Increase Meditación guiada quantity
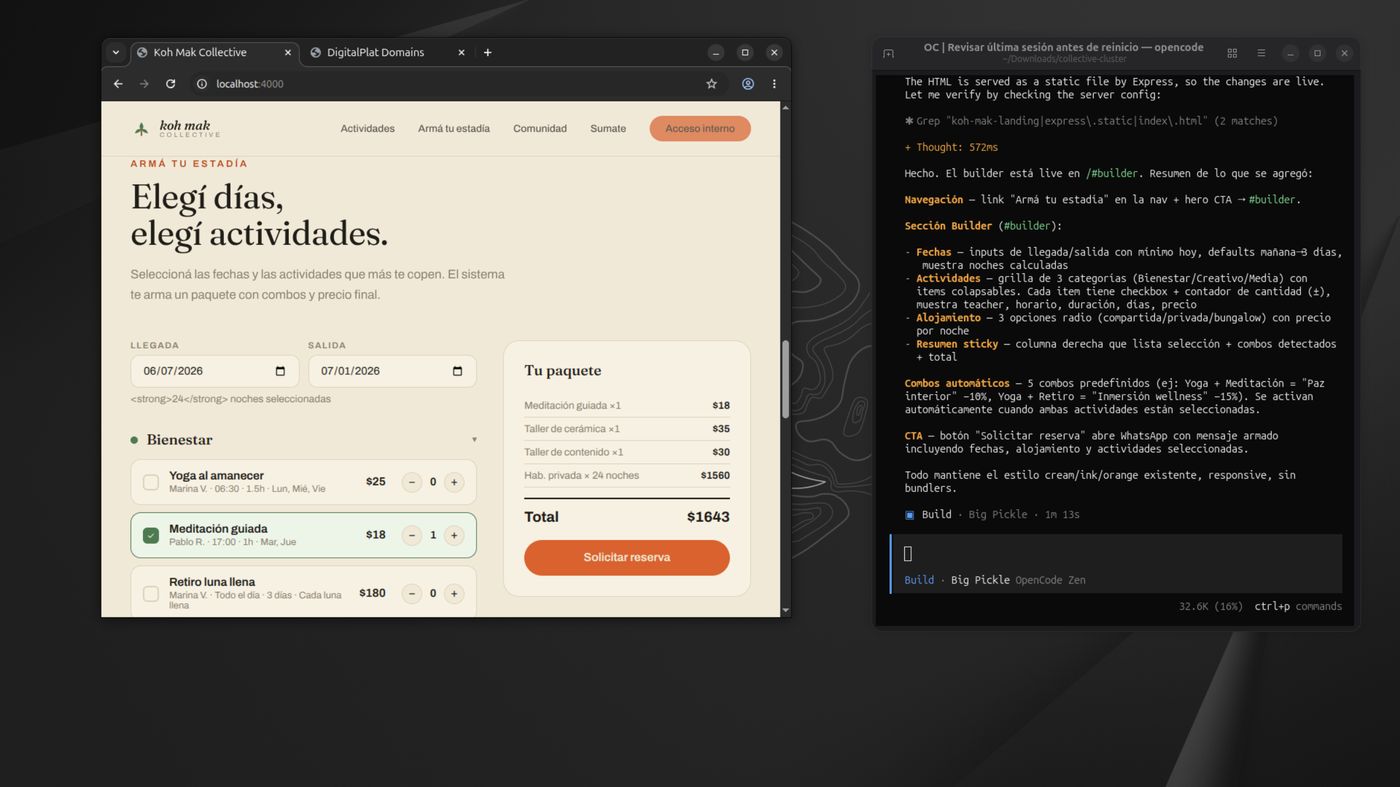 (454, 535)
